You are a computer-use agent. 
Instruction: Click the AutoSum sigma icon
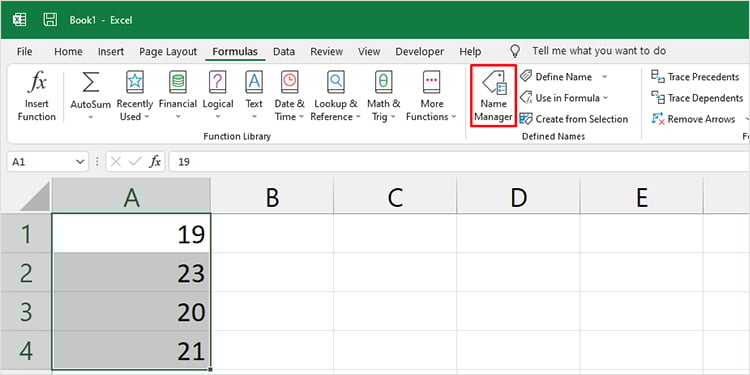coord(90,82)
